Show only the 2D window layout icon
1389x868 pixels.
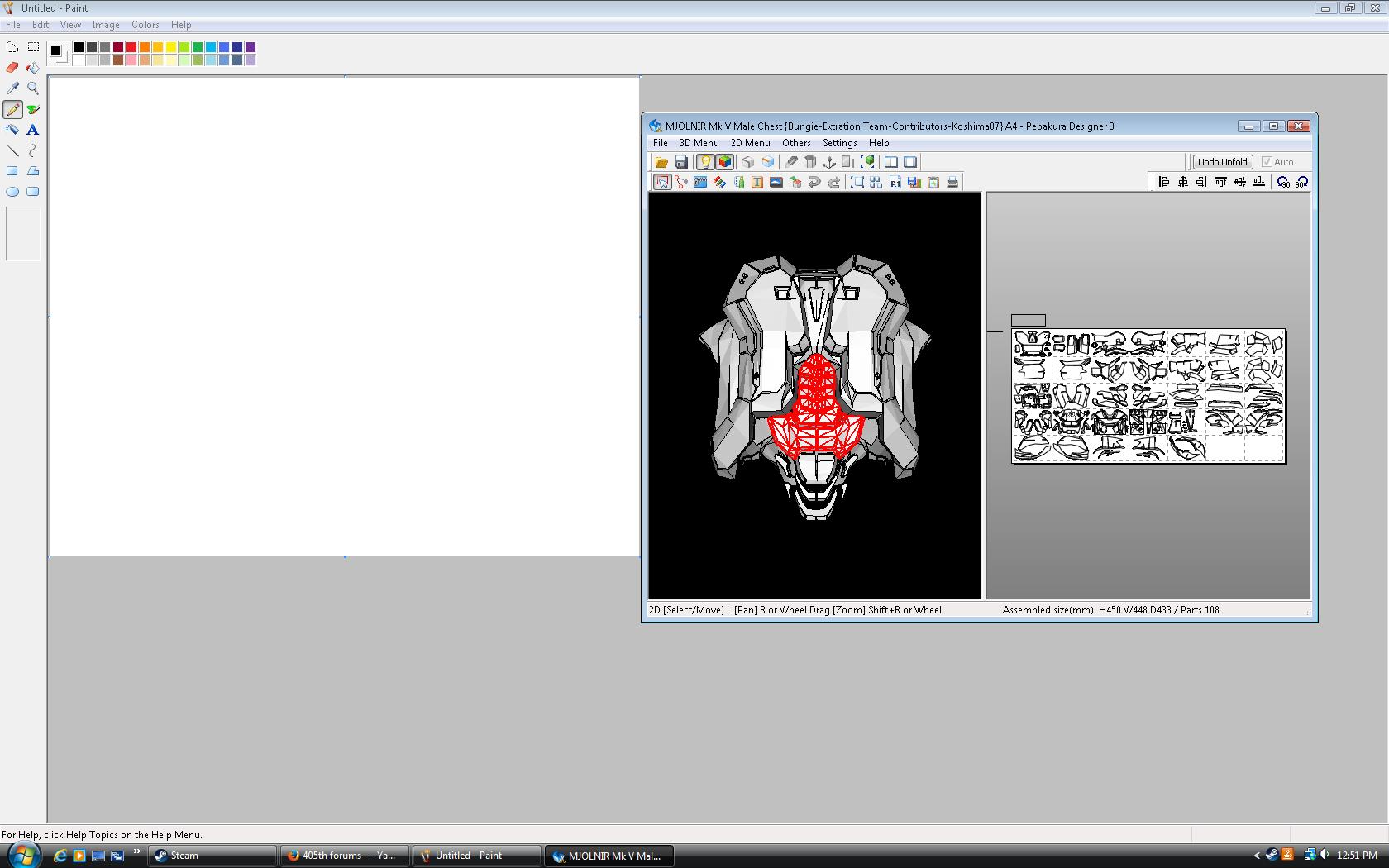click(x=910, y=162)
